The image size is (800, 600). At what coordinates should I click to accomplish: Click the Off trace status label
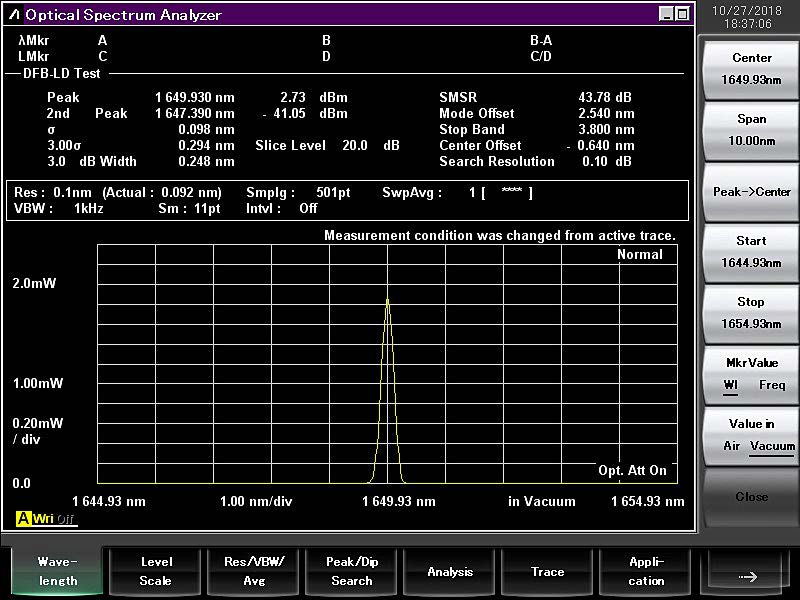tap(65, 519)
